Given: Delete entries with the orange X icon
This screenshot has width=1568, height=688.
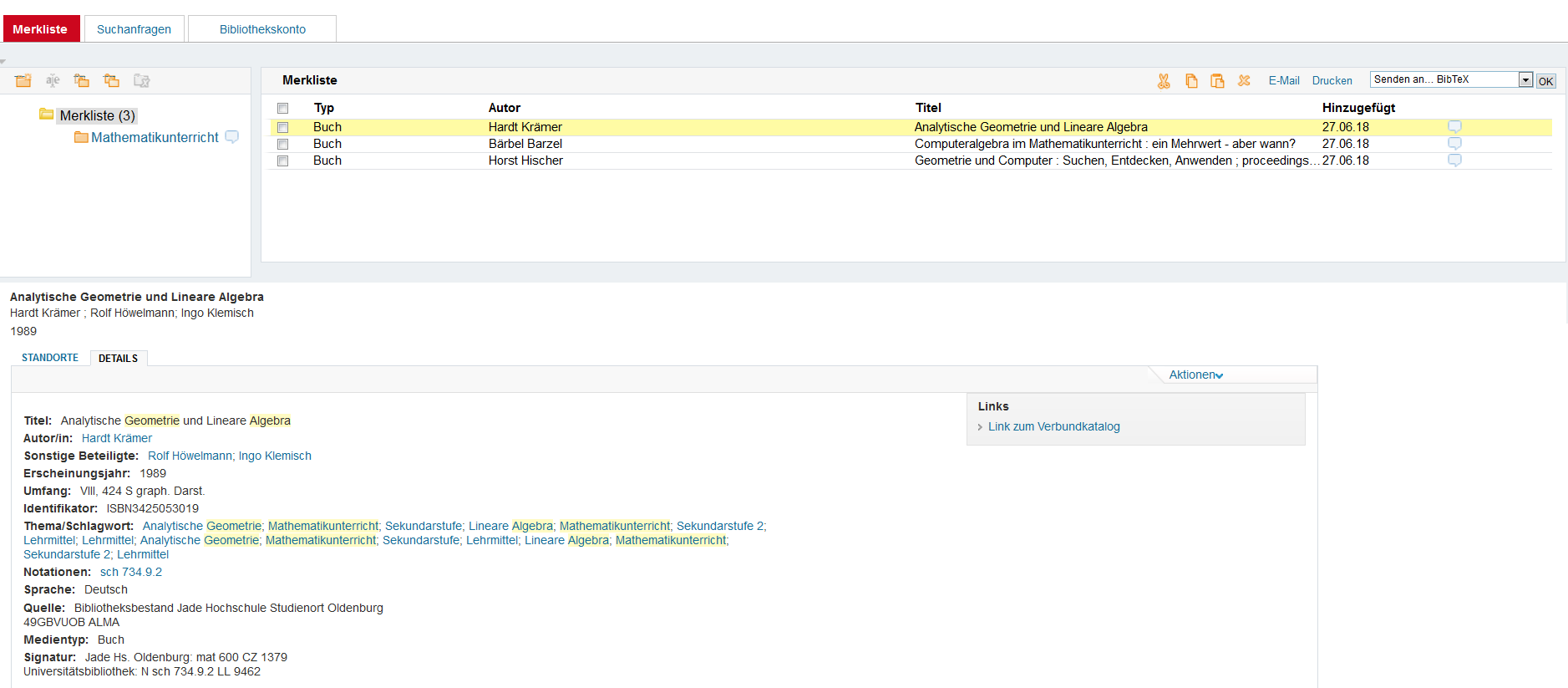Looking at the screenshot, I should [1244, 81].
